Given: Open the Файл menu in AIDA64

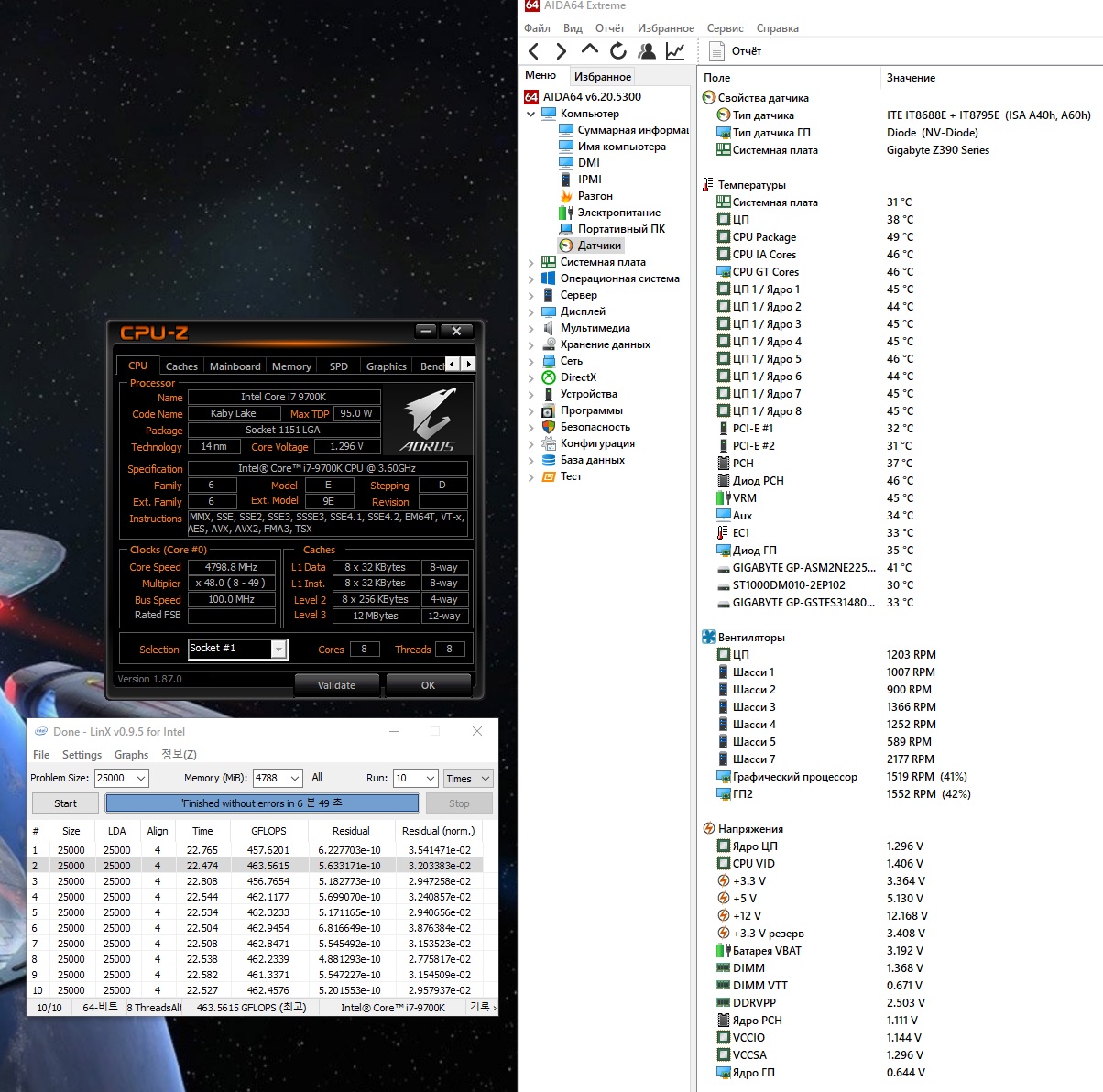Looking at the screenshot, I should pos(537,28).
